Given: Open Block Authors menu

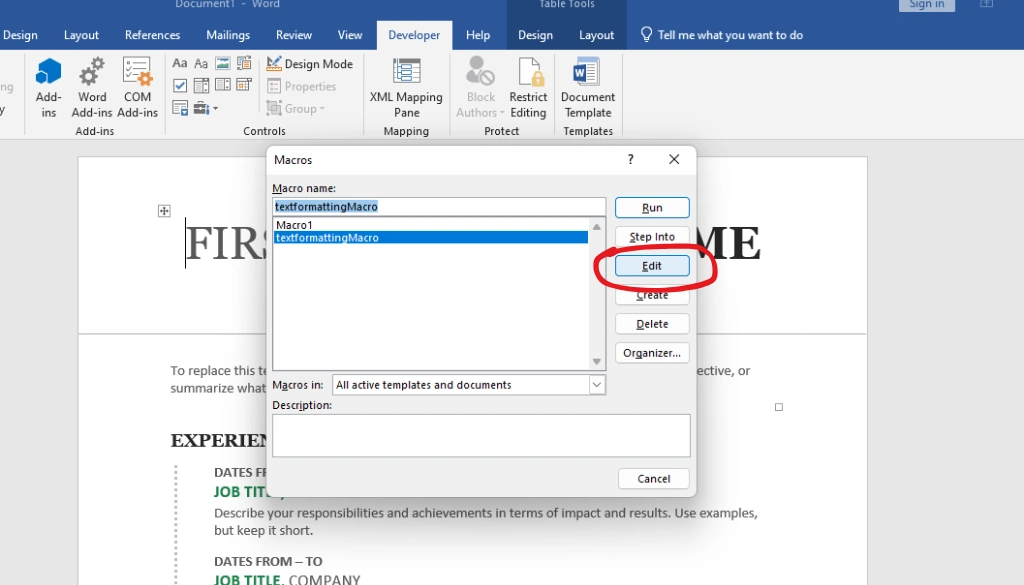Looking at the screenshot, I should pyautogui.click(x=481, y=88).
